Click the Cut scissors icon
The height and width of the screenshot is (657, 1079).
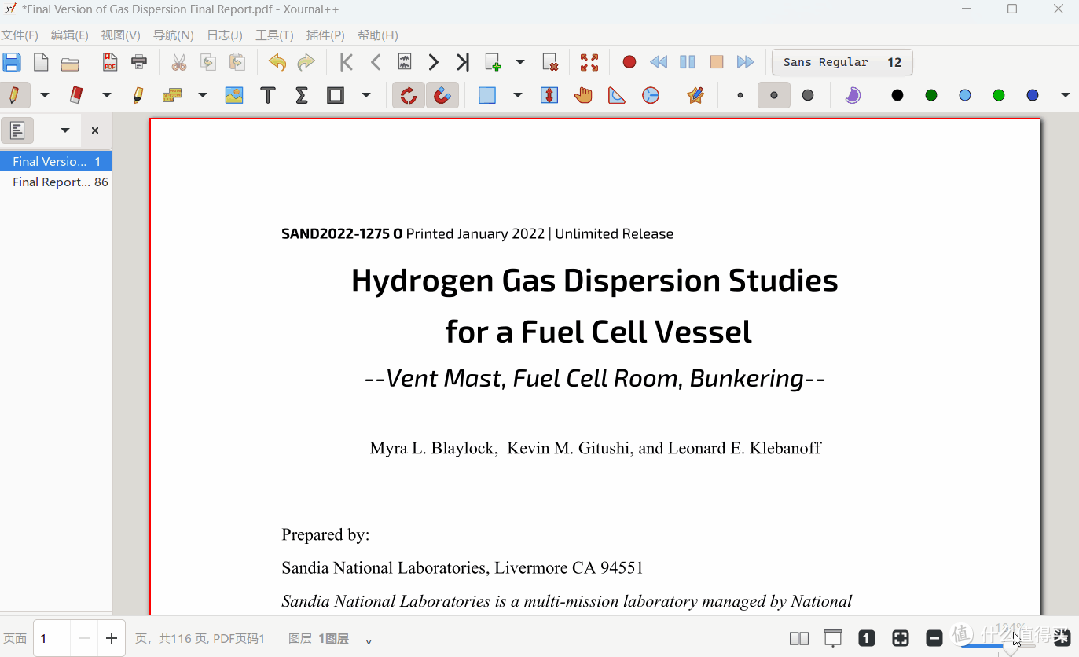(x=179, y=63)
